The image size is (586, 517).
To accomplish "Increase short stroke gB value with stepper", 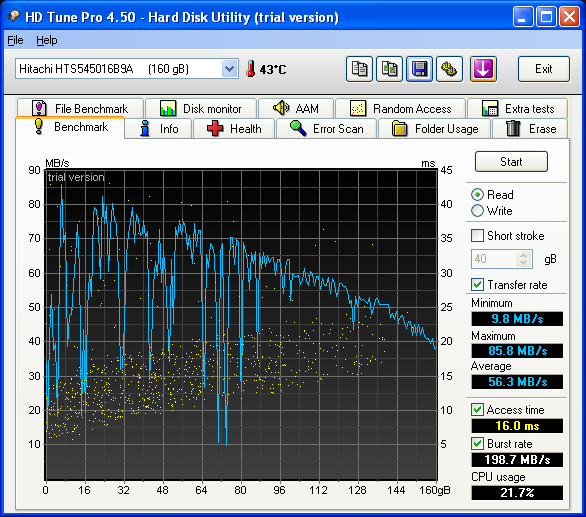I will (x=524, y=255).
